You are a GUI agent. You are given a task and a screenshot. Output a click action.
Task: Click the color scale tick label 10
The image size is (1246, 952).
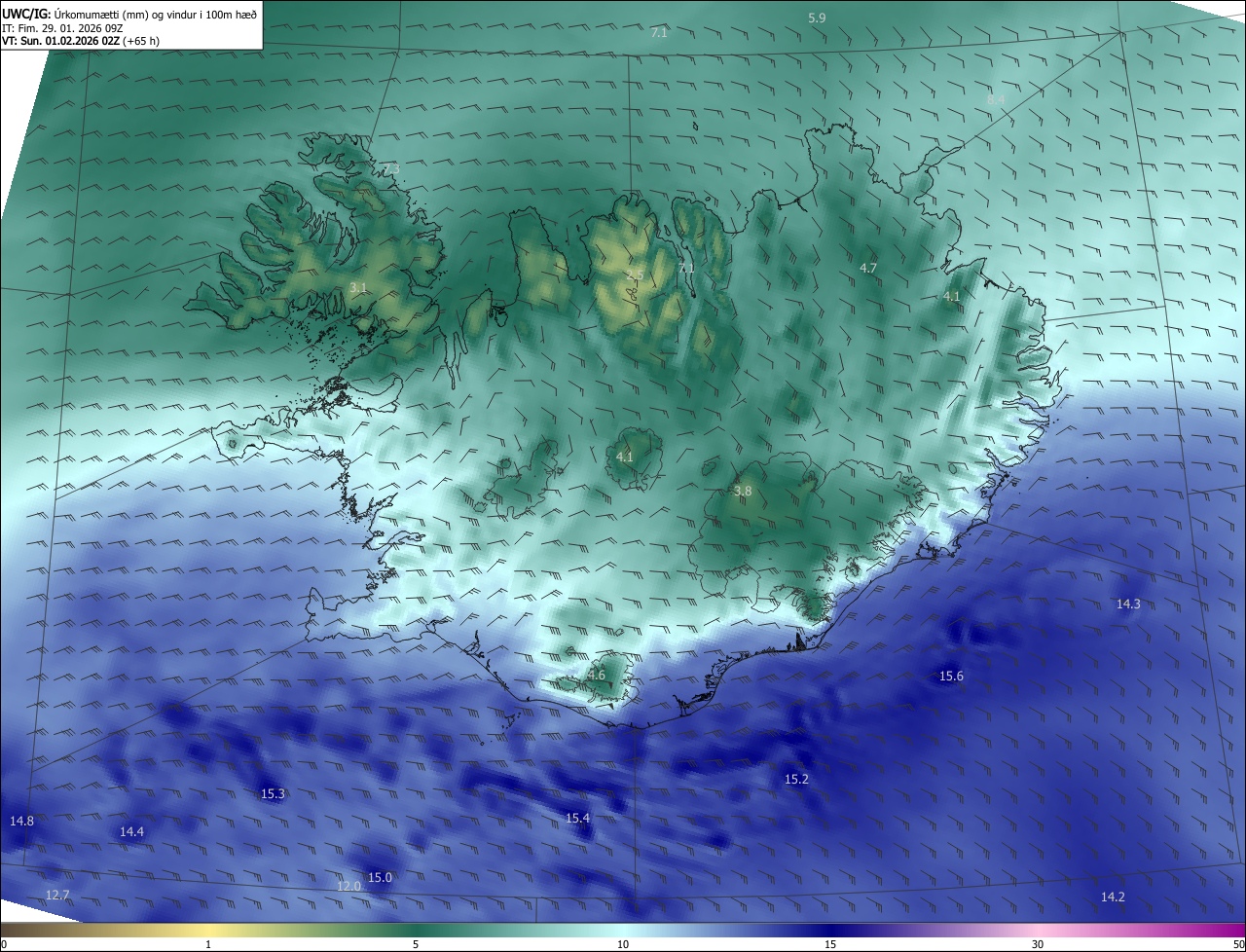(623, 944)
